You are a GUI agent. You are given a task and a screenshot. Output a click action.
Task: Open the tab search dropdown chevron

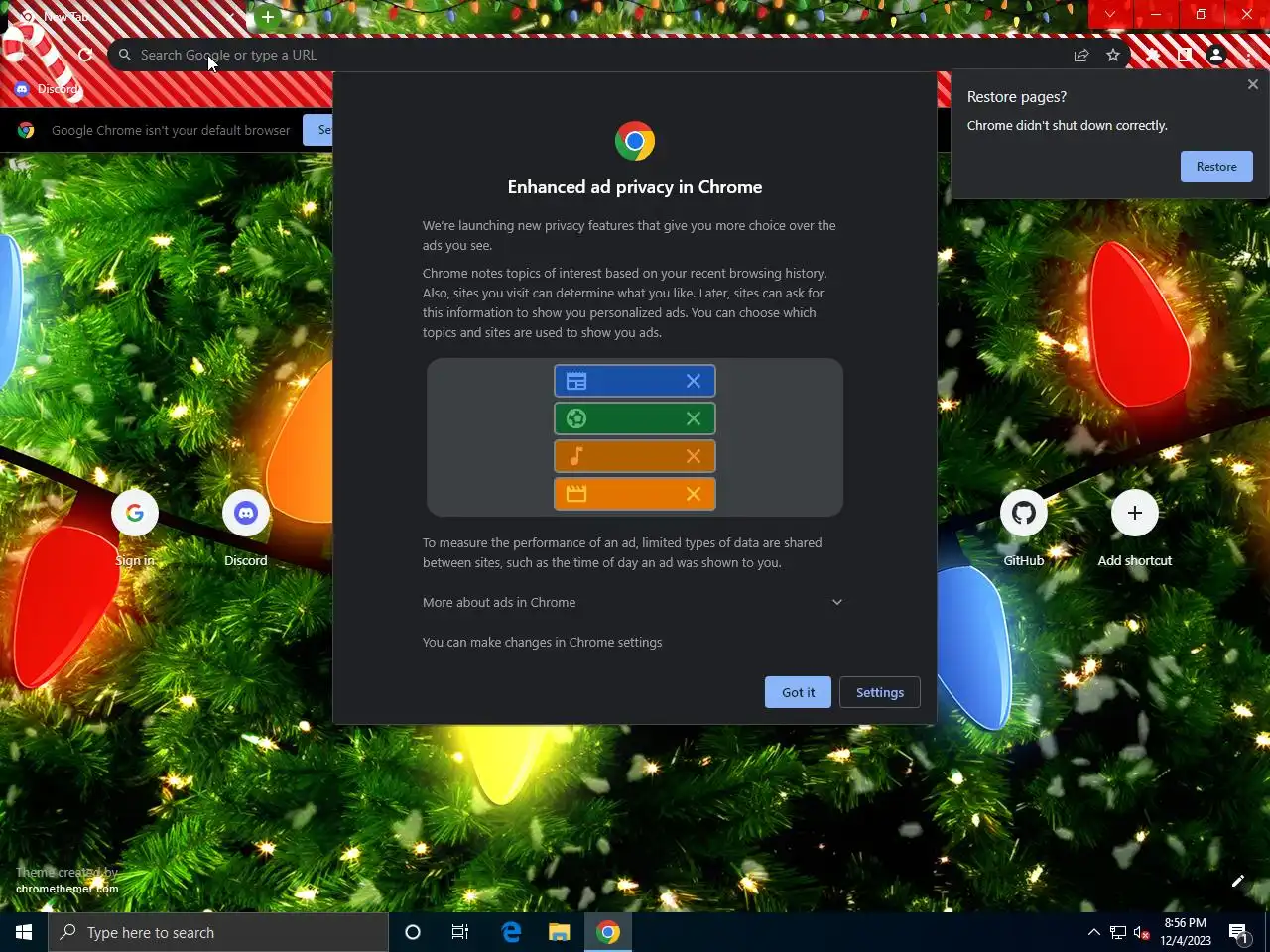coord(1110,14)
